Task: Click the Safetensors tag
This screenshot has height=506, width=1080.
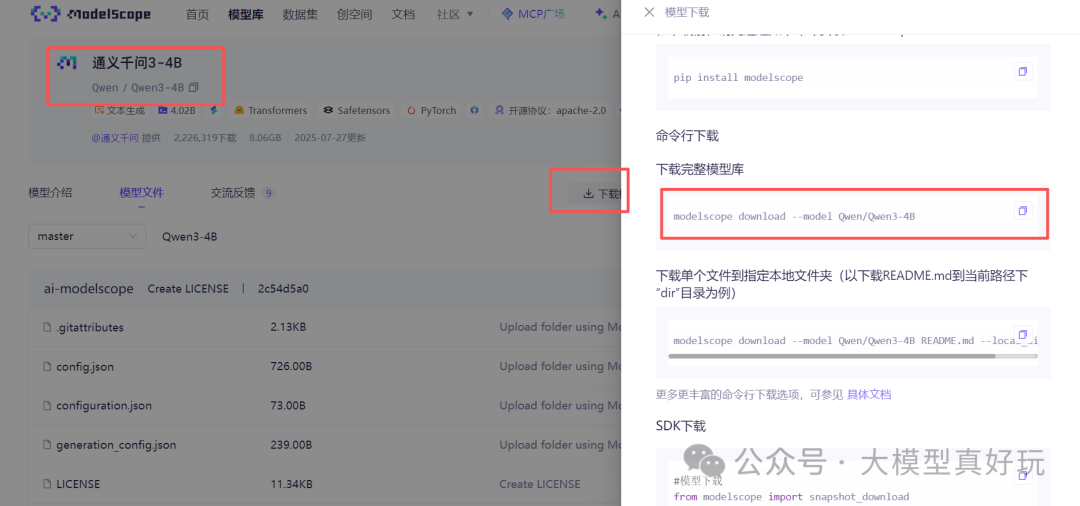Action: pos(357,110)
